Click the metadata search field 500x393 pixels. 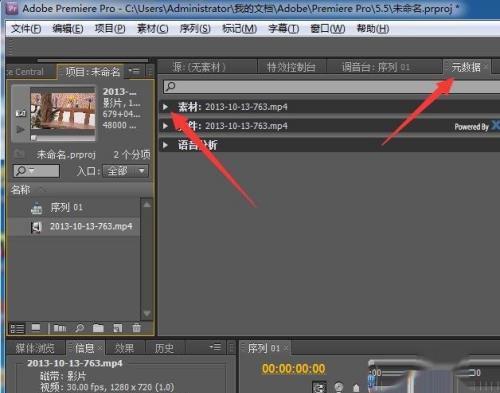332,87
